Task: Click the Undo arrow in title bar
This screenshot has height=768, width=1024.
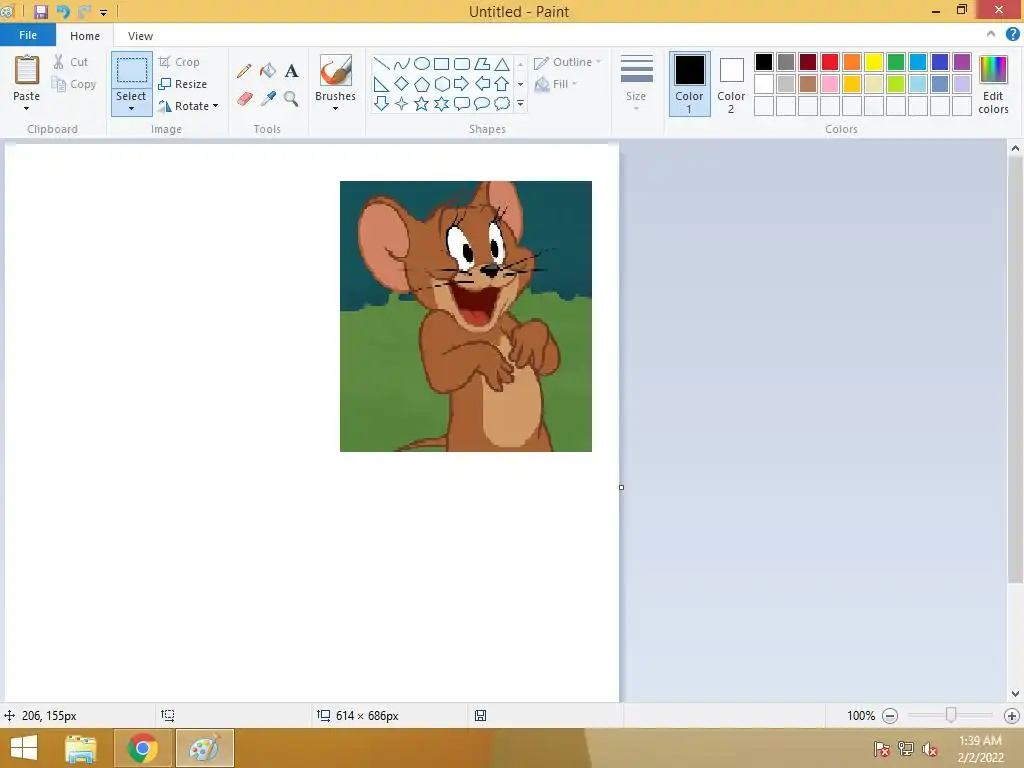Action: 63,12
